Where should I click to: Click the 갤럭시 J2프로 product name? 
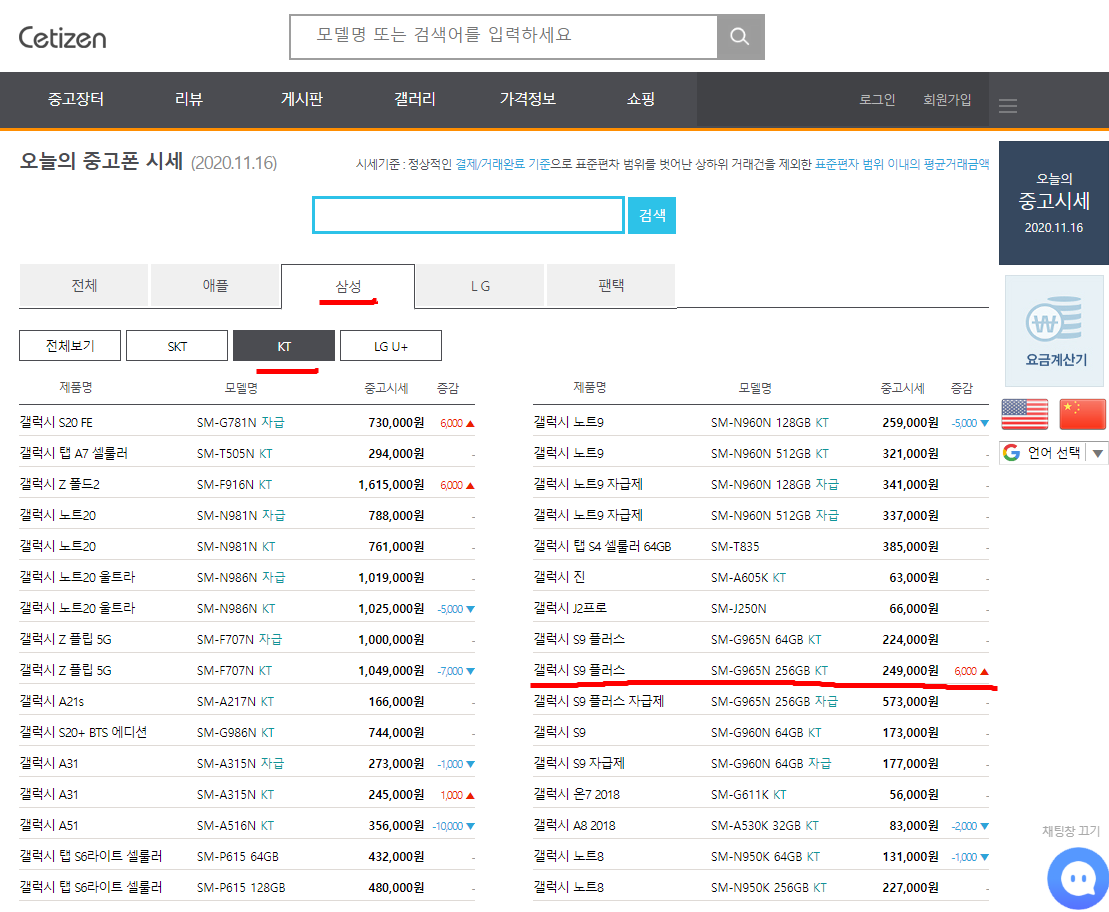(570, 608)
